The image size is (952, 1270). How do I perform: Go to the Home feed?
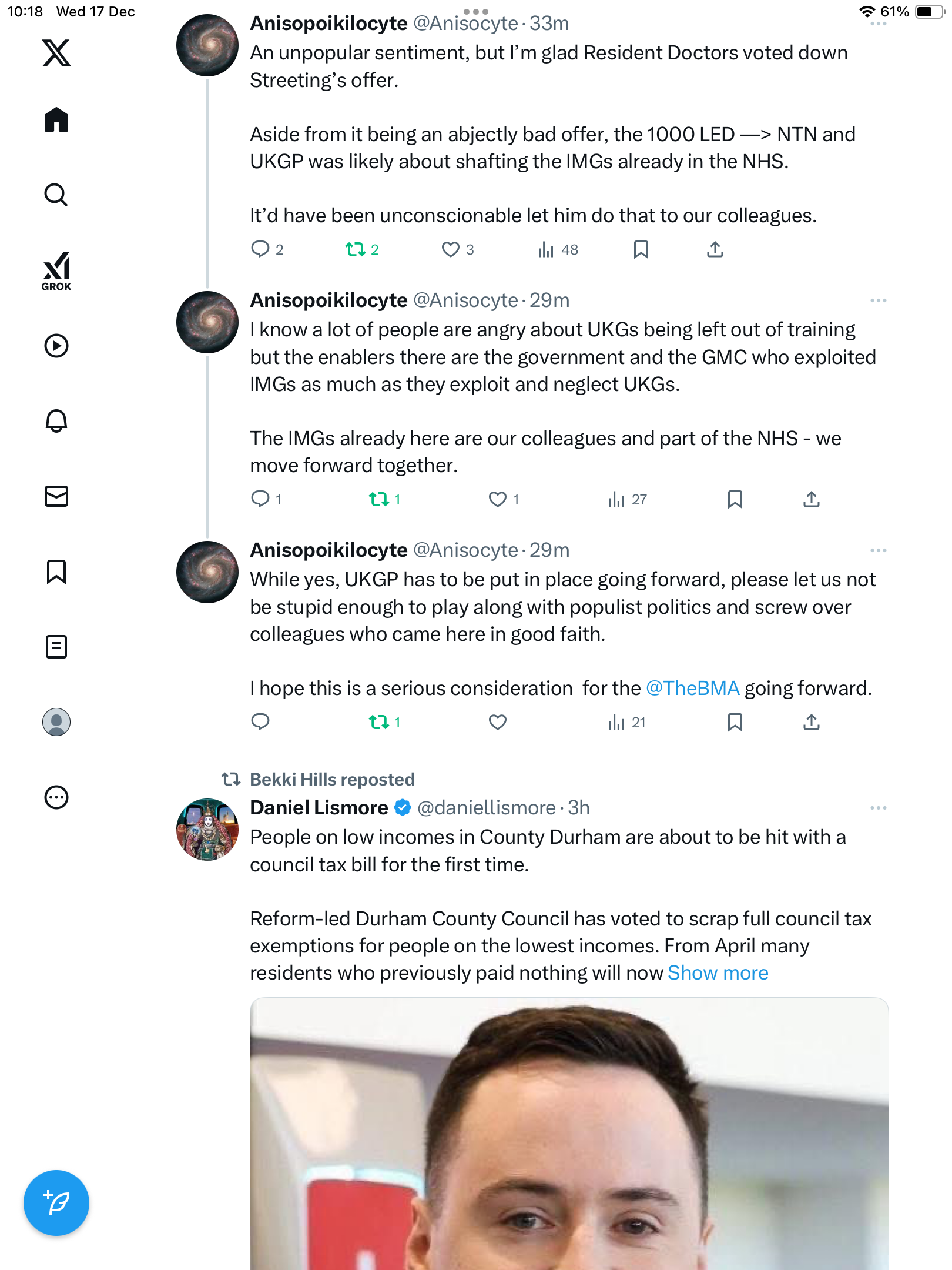click(56, 120)
